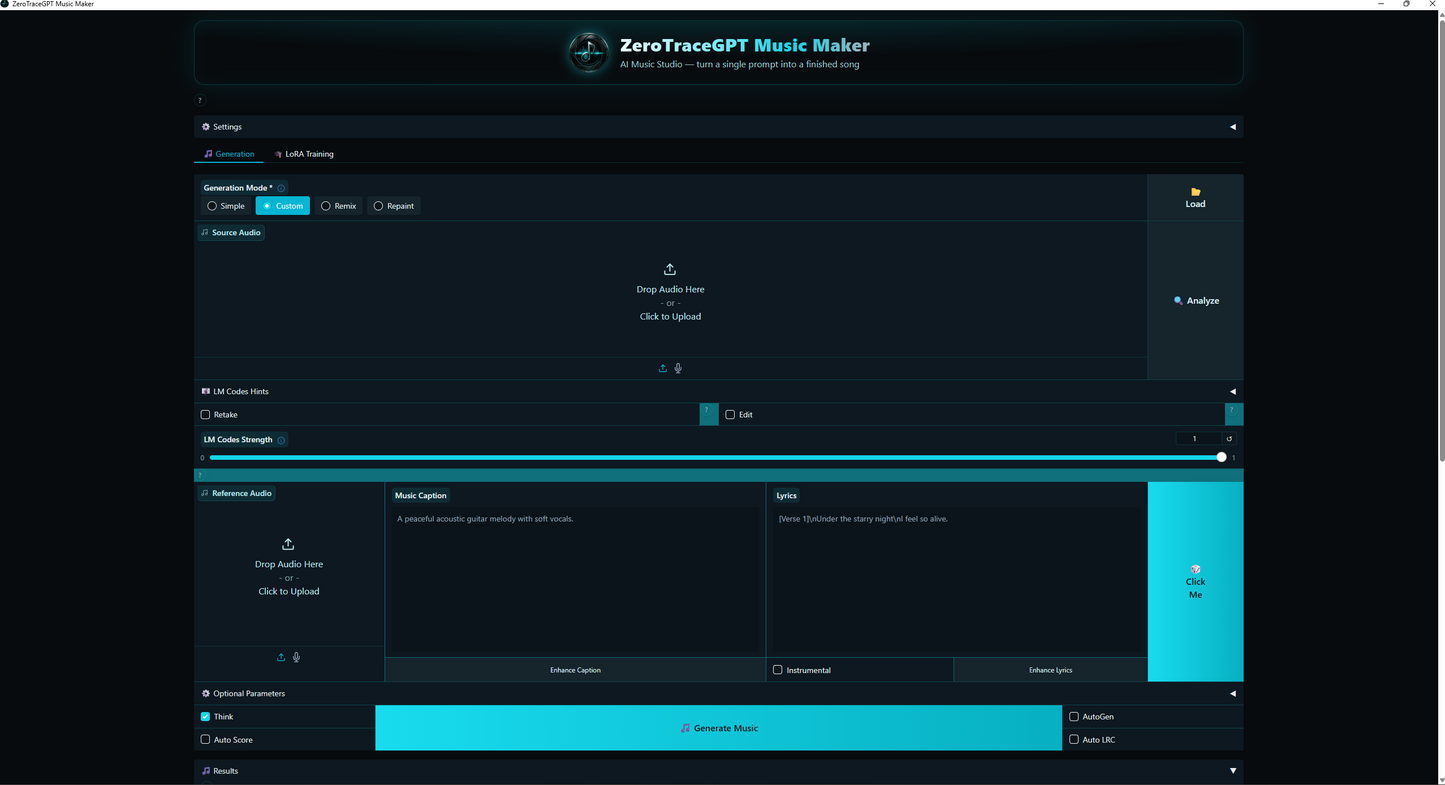1445x785 pixels.
Task: Uncheck the Think checkbox
Action: pos(205,717)
